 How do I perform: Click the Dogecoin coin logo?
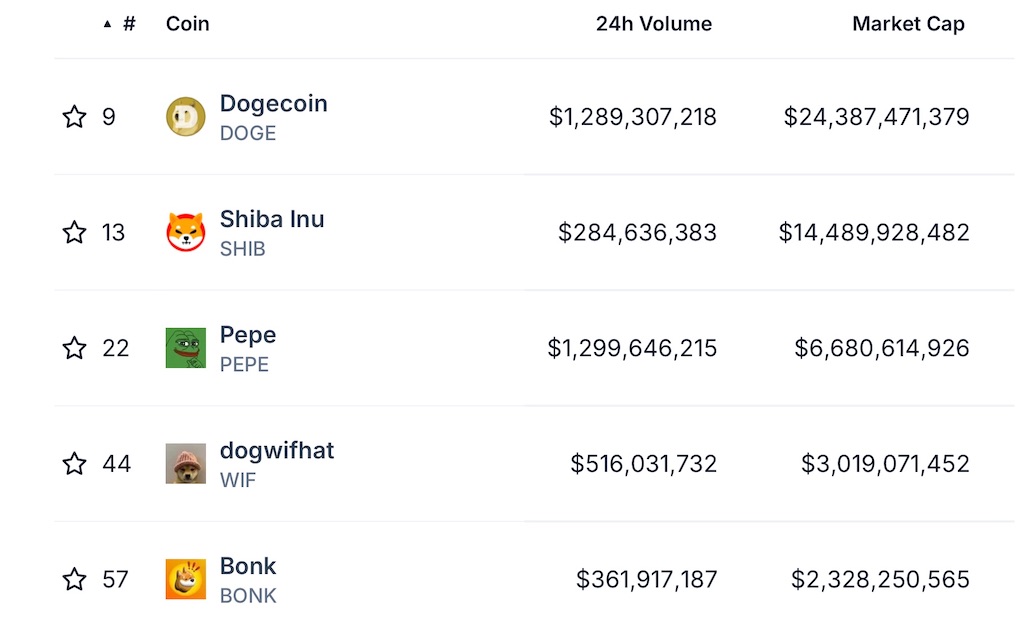click(185, 117)
